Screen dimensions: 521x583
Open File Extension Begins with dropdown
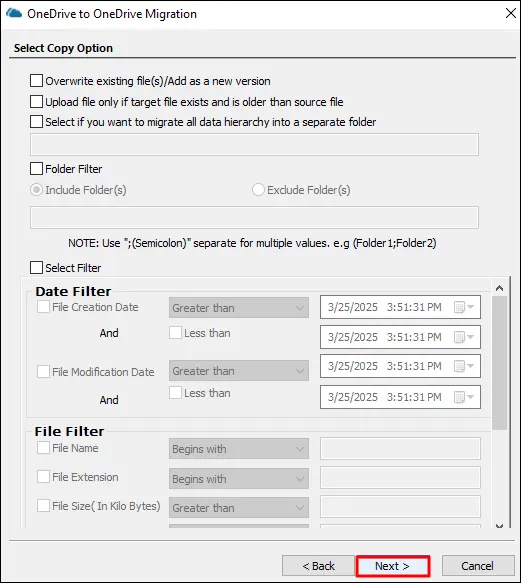point(239,479)
